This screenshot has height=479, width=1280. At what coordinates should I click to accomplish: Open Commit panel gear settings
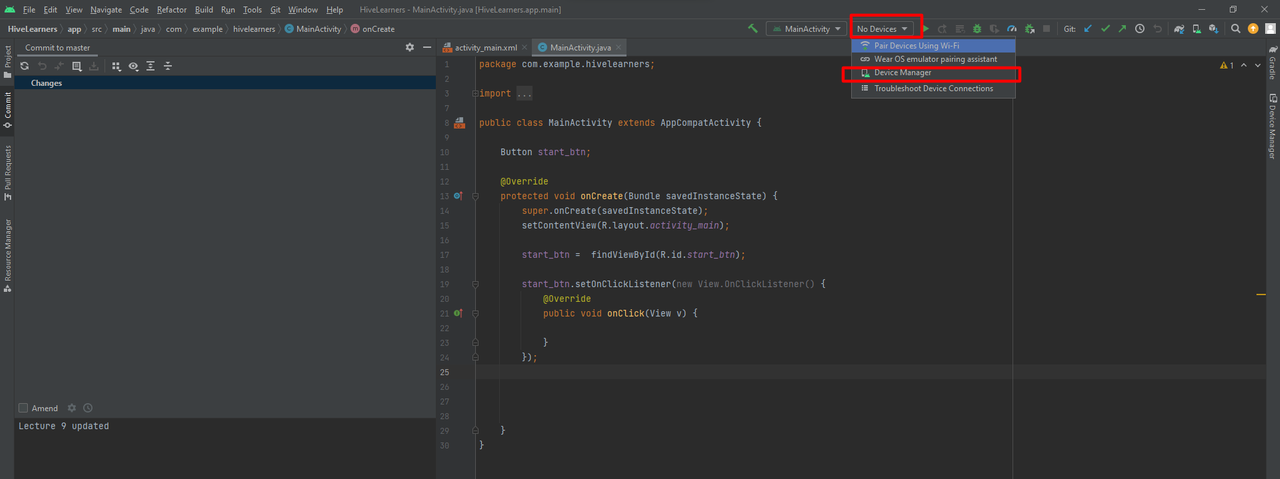click(x=409, y=47)
